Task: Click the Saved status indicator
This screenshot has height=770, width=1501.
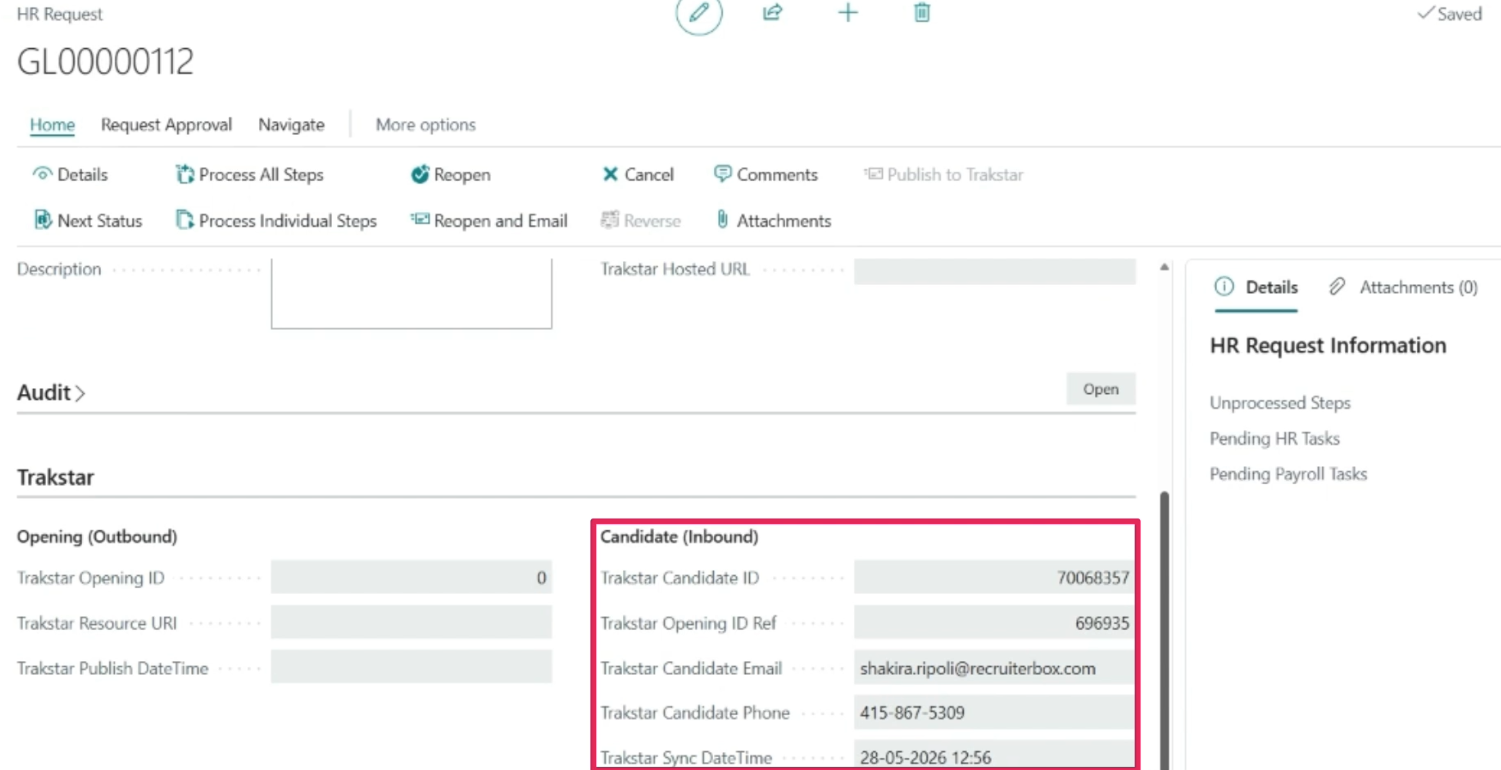Action: click(x=1450, y=14)
